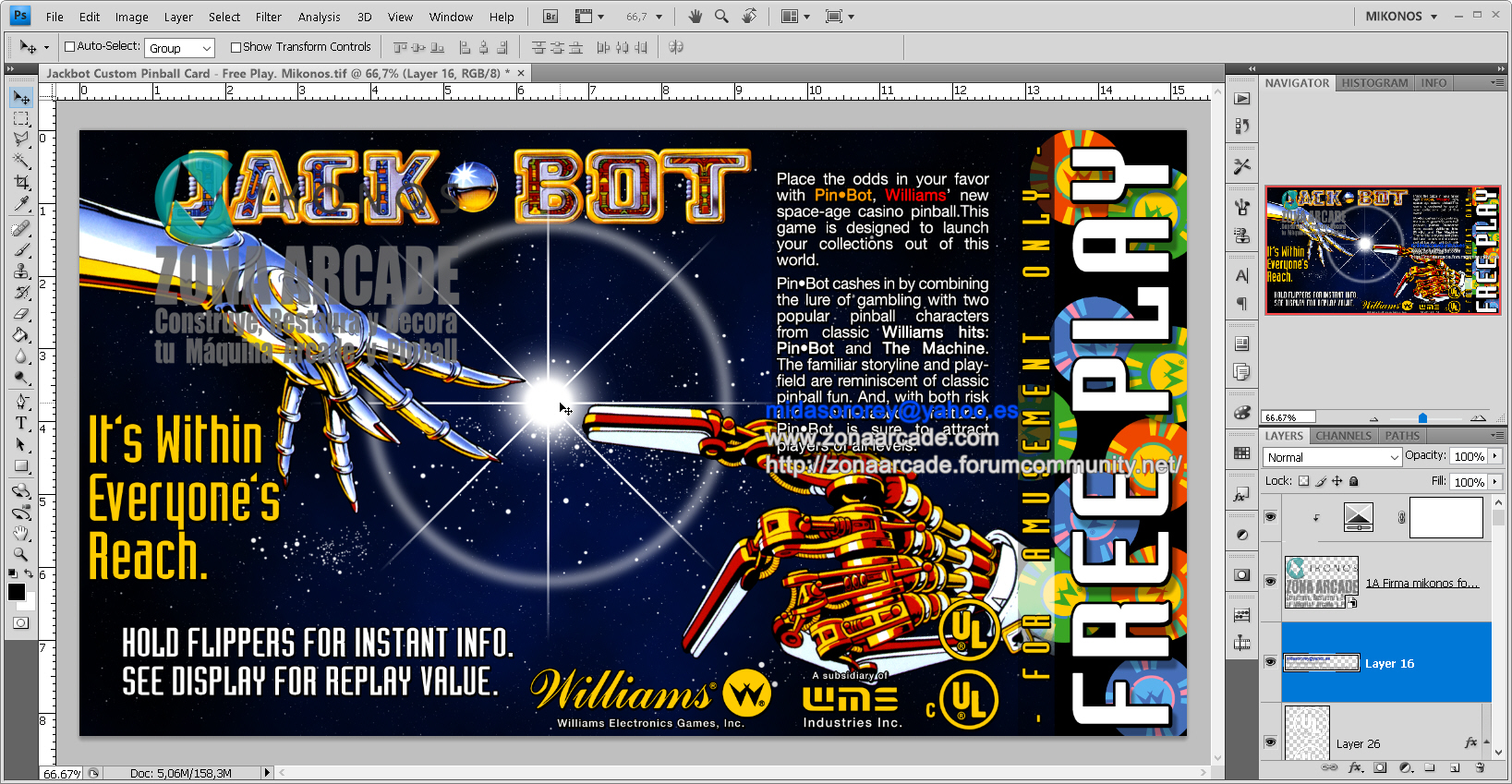Select the Dodge tool
The image size is (1512, 784).
point(21,377)
